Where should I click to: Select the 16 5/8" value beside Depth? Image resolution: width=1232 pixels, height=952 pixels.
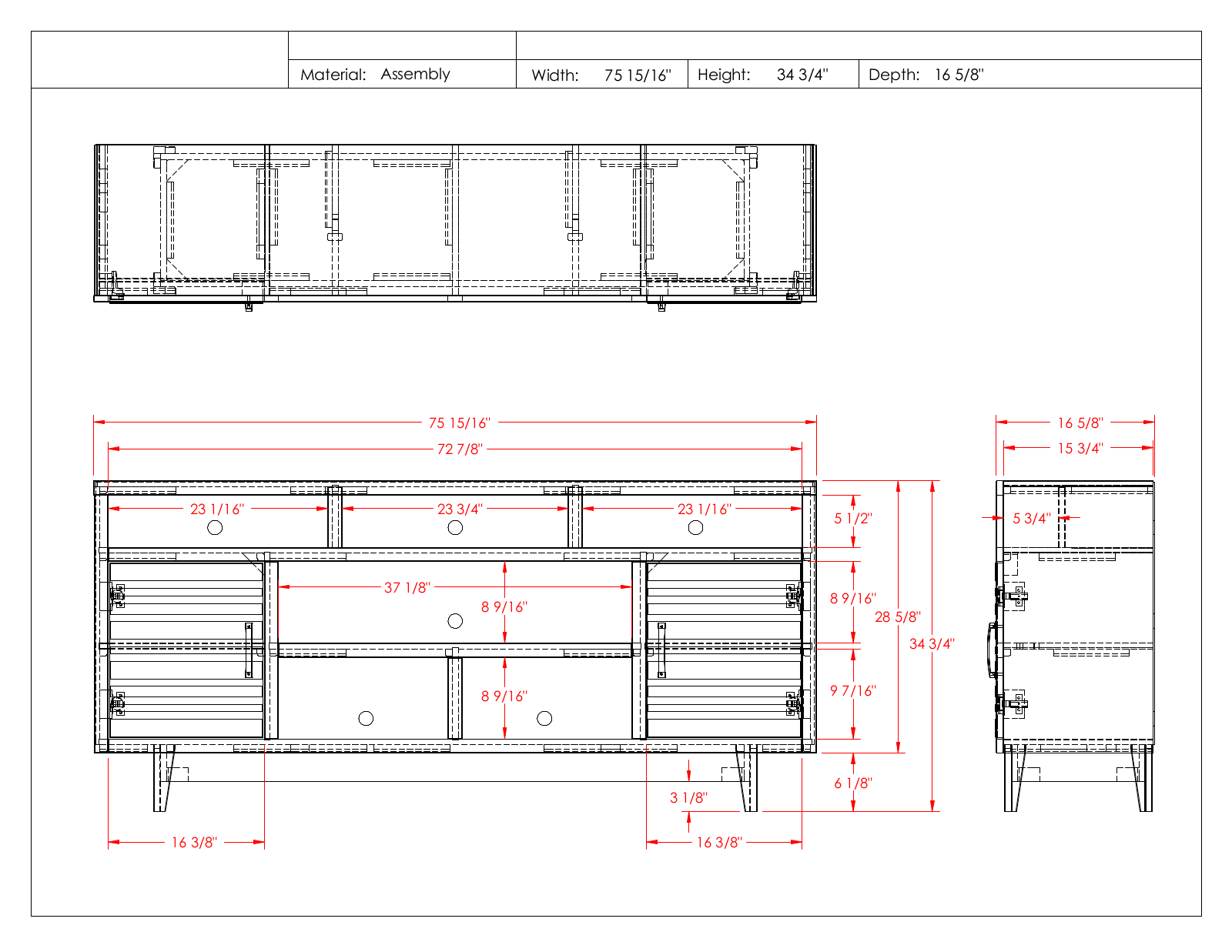(959, 75)
